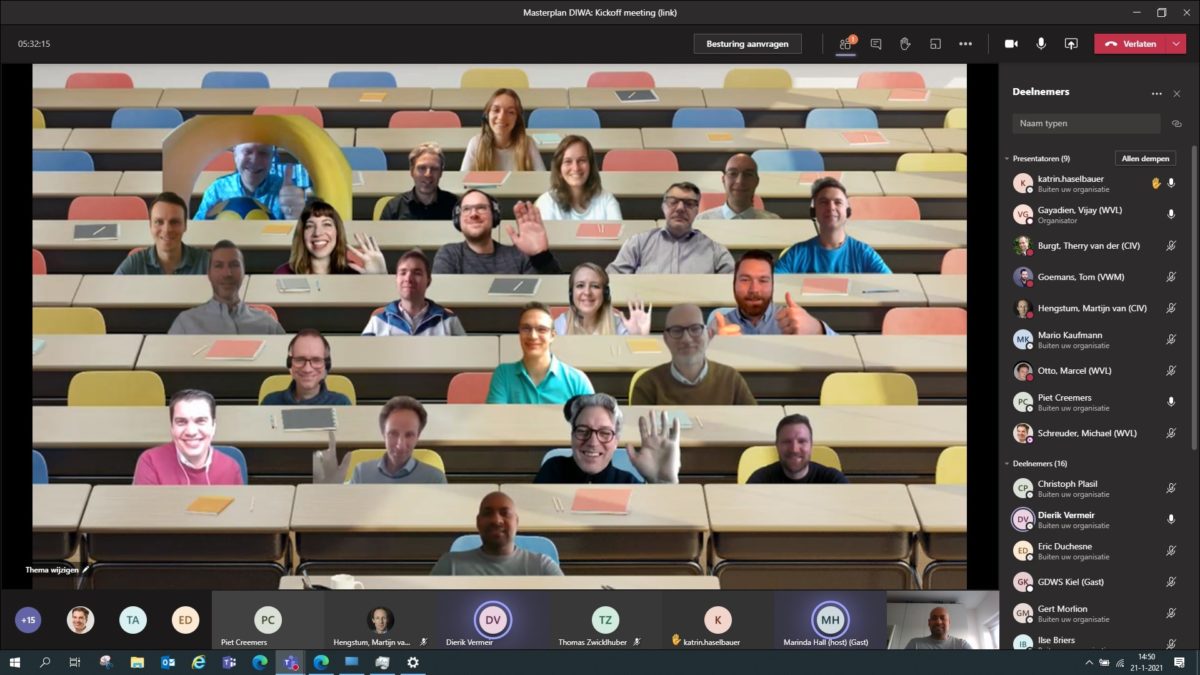
Task: Click the ED participant avatar in strip
Action: [x=185, y=620]
